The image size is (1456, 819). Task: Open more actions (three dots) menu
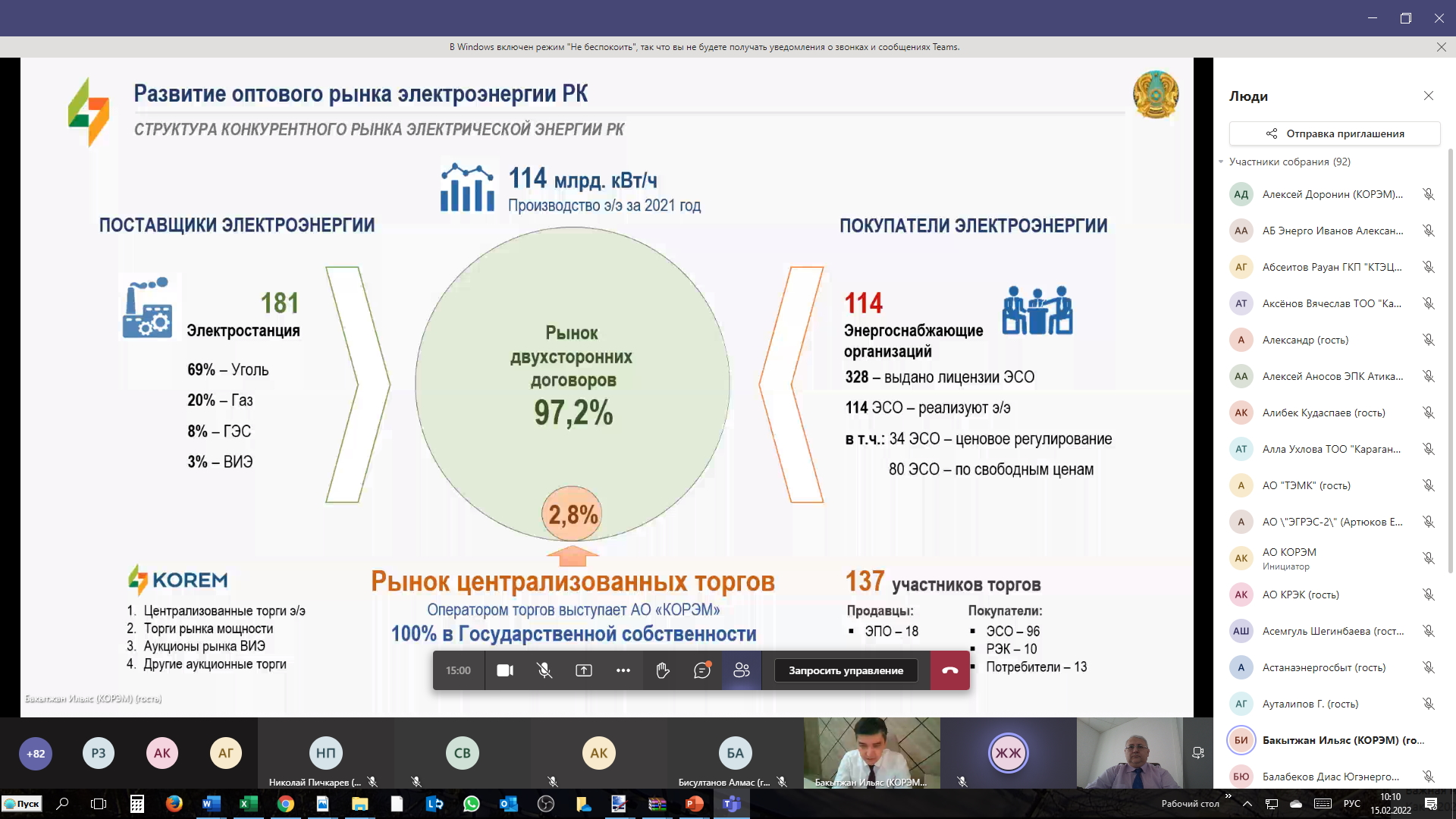click(623, 670)
